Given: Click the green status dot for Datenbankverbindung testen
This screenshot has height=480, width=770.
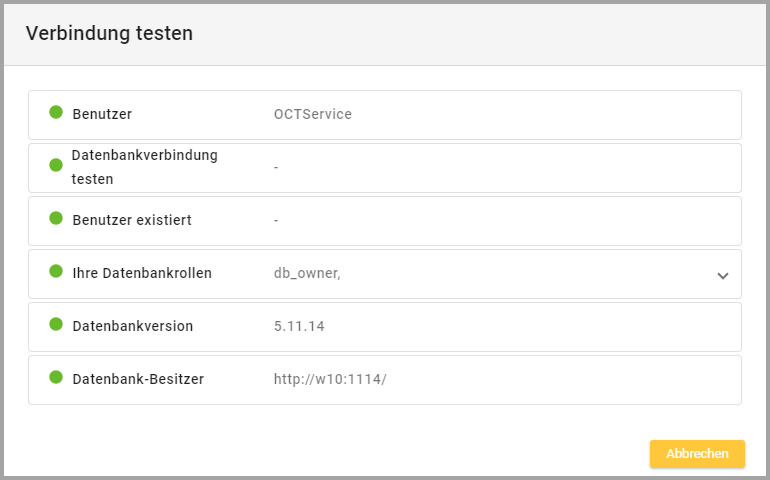Looking at the screenshot, I should coord(56,165).
